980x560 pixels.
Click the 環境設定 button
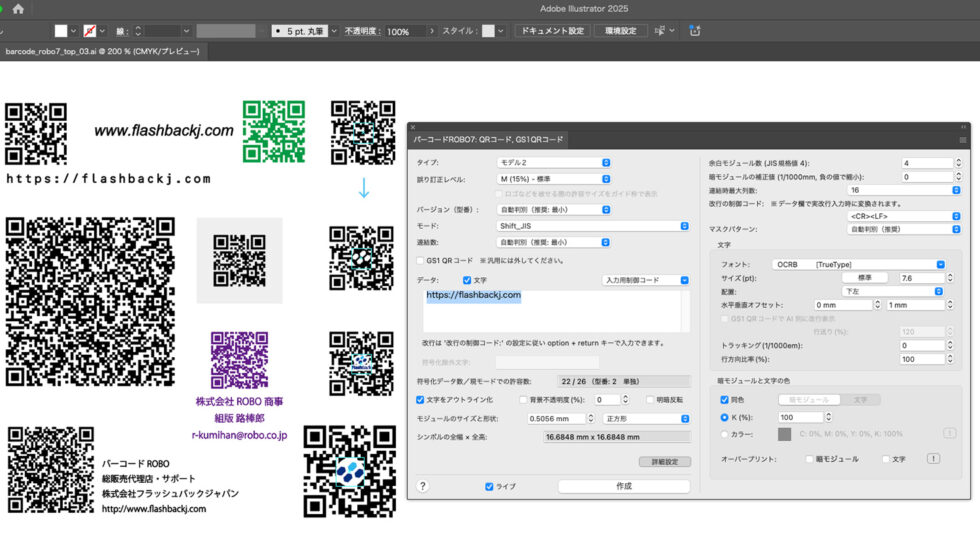[x=621, y=31]
